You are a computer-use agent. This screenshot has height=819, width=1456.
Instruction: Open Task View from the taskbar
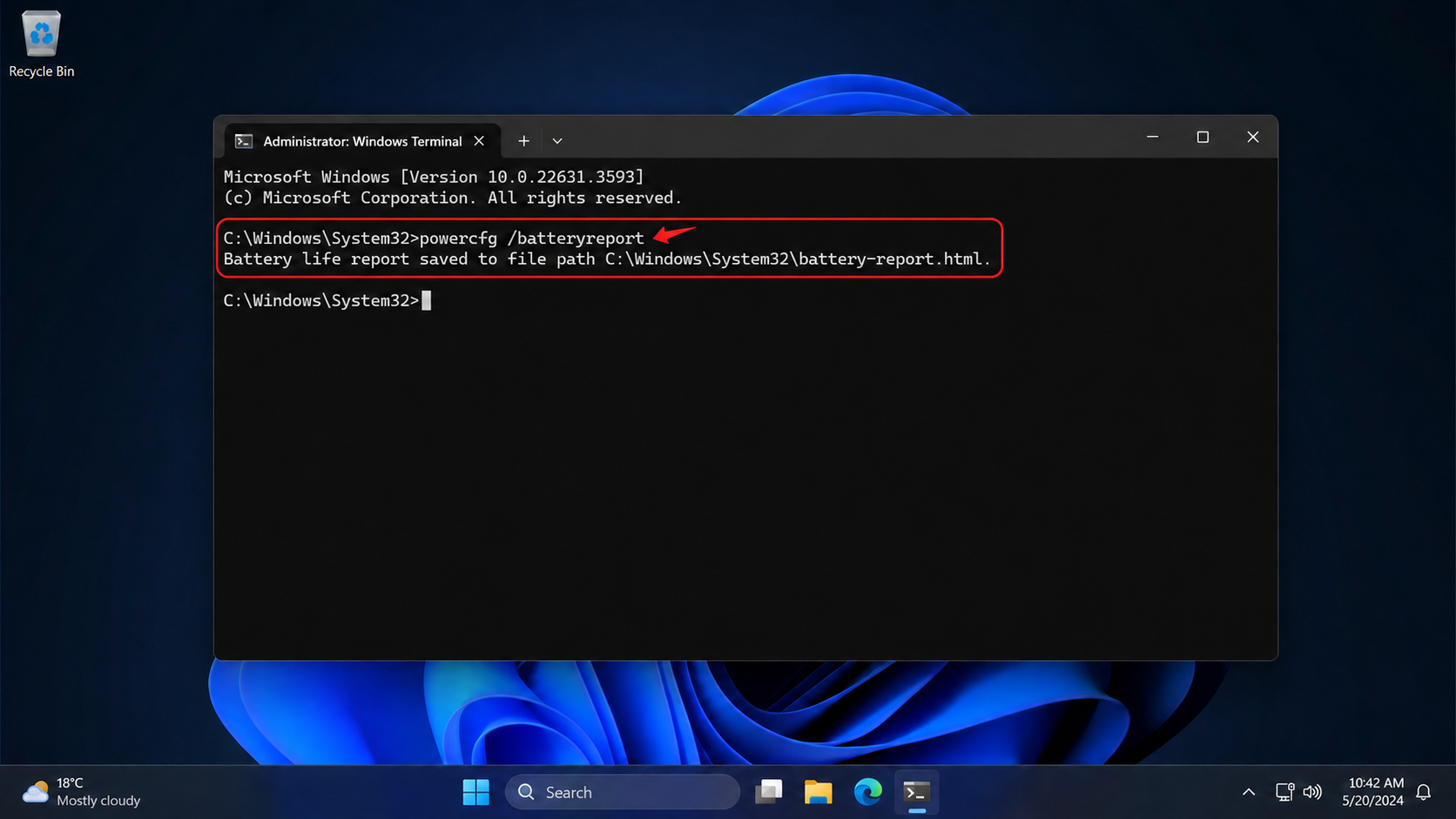(x=769, y=792)
